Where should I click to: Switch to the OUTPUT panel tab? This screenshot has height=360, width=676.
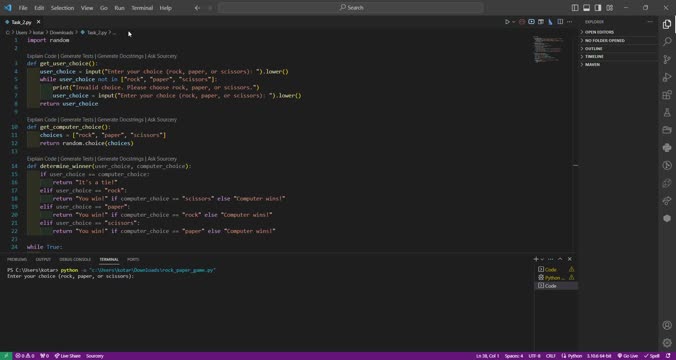(x=43, y=259)
